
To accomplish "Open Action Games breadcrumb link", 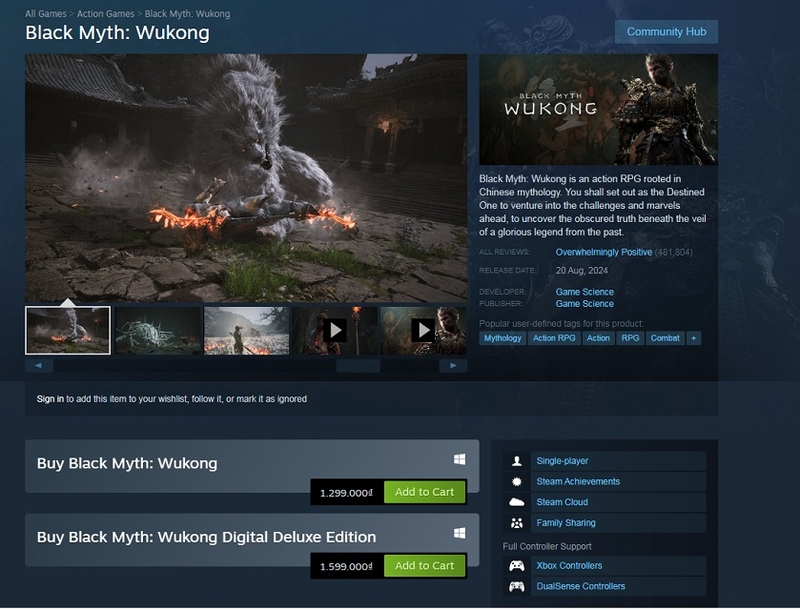I will point(106,14).
